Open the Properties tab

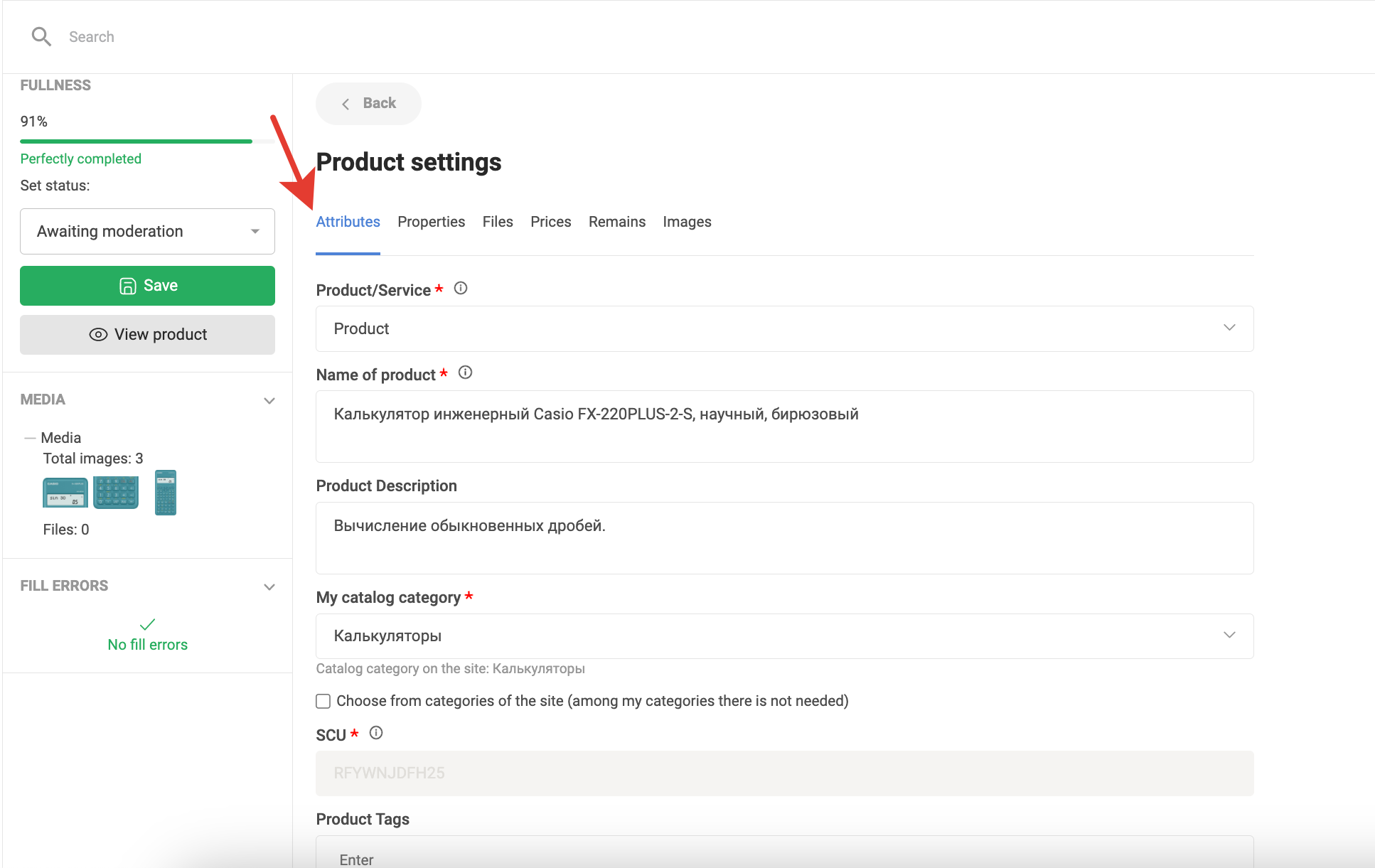(x=432, y=222)
